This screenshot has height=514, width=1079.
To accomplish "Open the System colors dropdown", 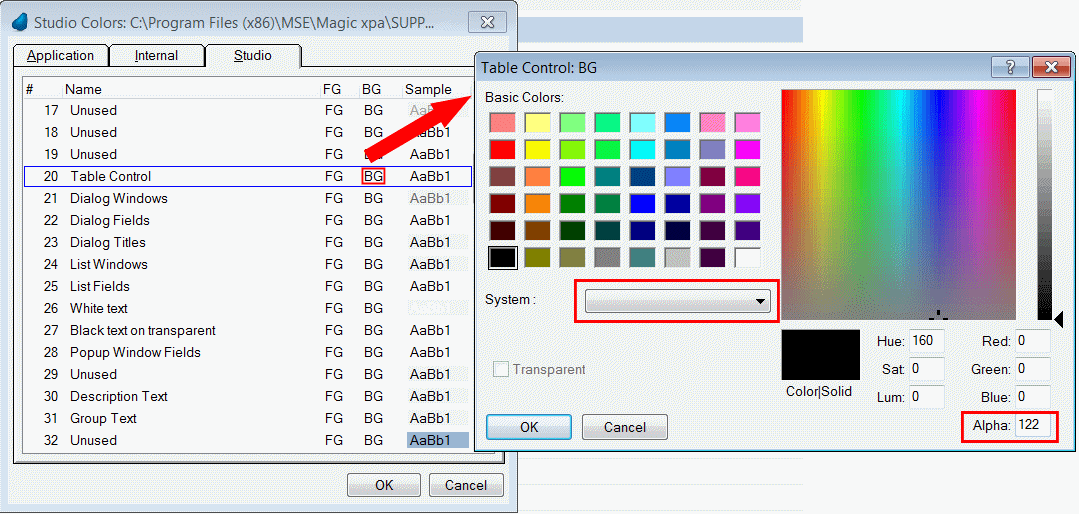I will click(x=677, y=301).
